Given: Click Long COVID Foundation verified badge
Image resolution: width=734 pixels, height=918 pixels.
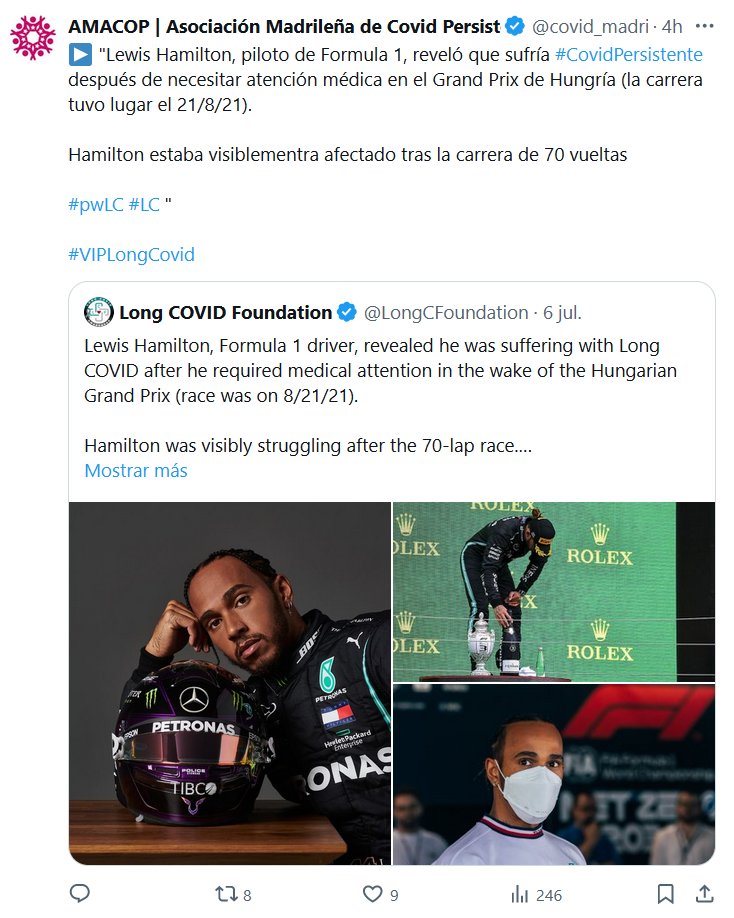Looking at the screenshot, I should [347, 313].
